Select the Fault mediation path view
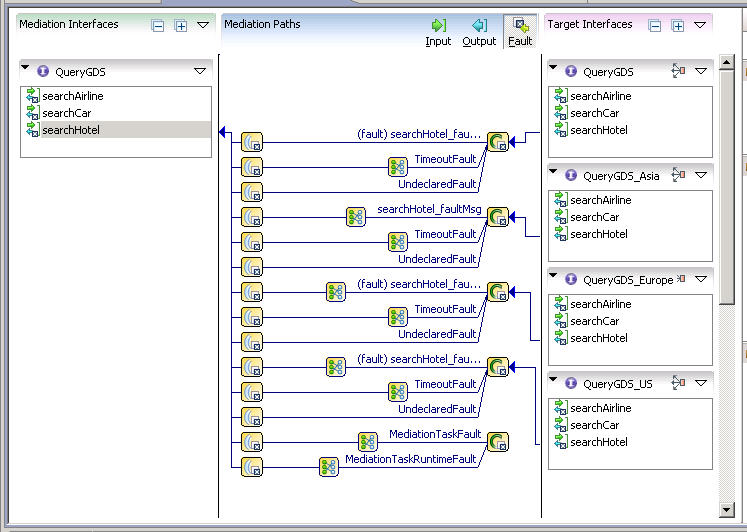The image size is (747, 532). 520,32
